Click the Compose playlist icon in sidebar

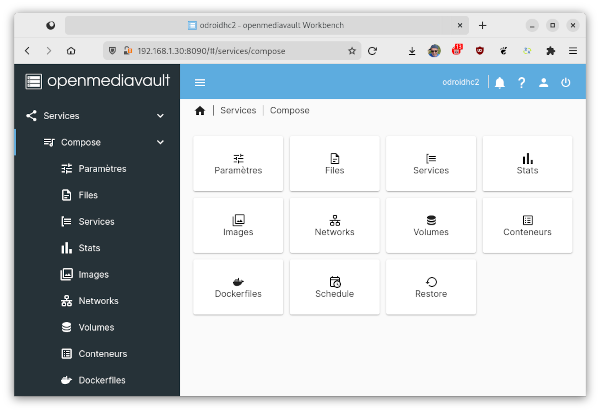[x=49, y=142]
